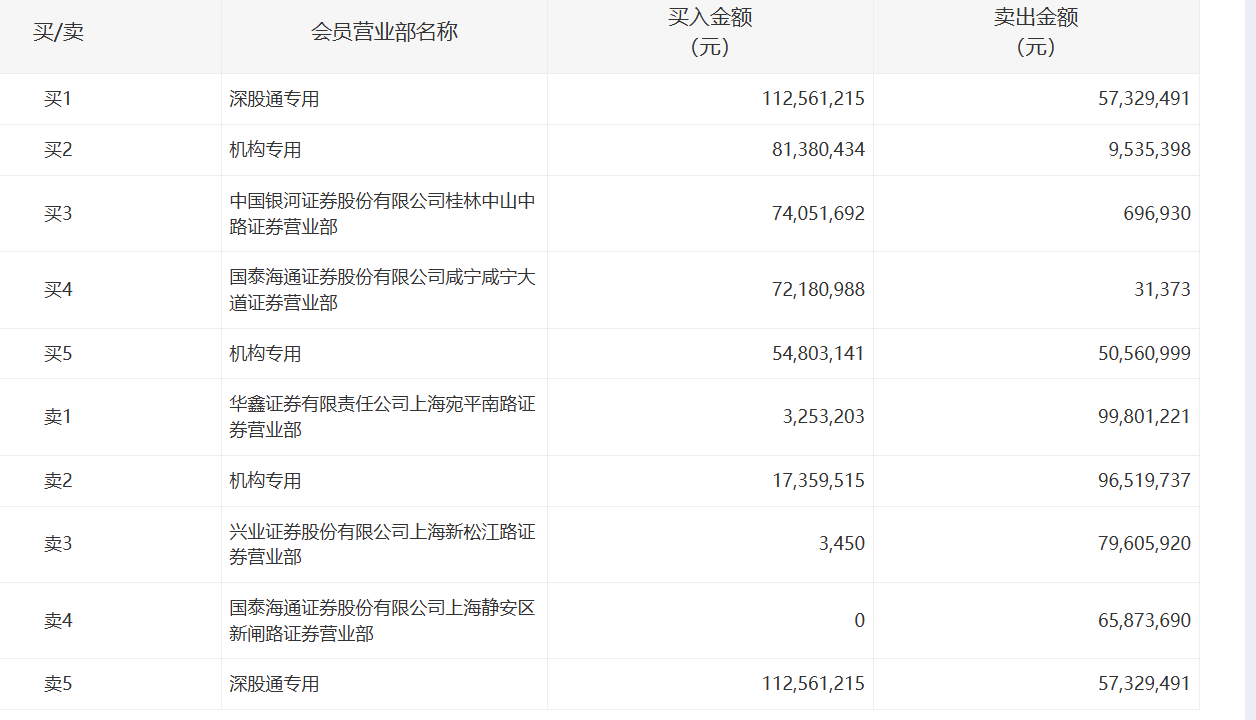This screenshot has height=720, width=1256.
Task: Select the '卖出金额(元)' column header
Action: click(x=1036, y=32)
